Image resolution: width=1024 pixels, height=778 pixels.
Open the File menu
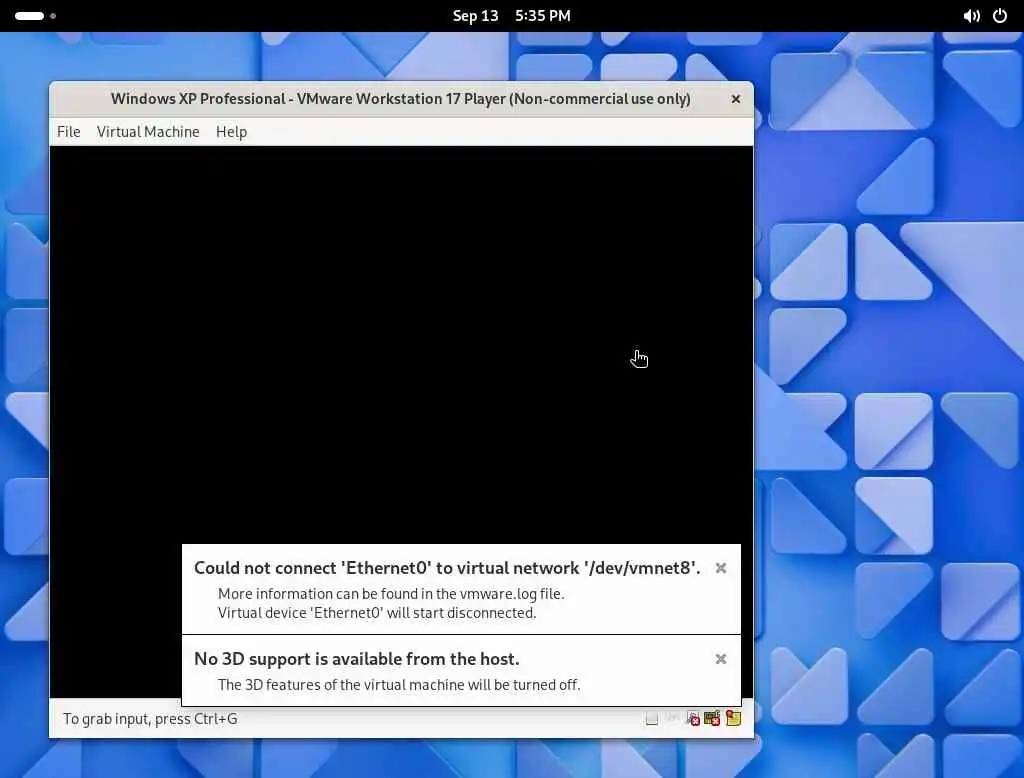coord(69,131)
